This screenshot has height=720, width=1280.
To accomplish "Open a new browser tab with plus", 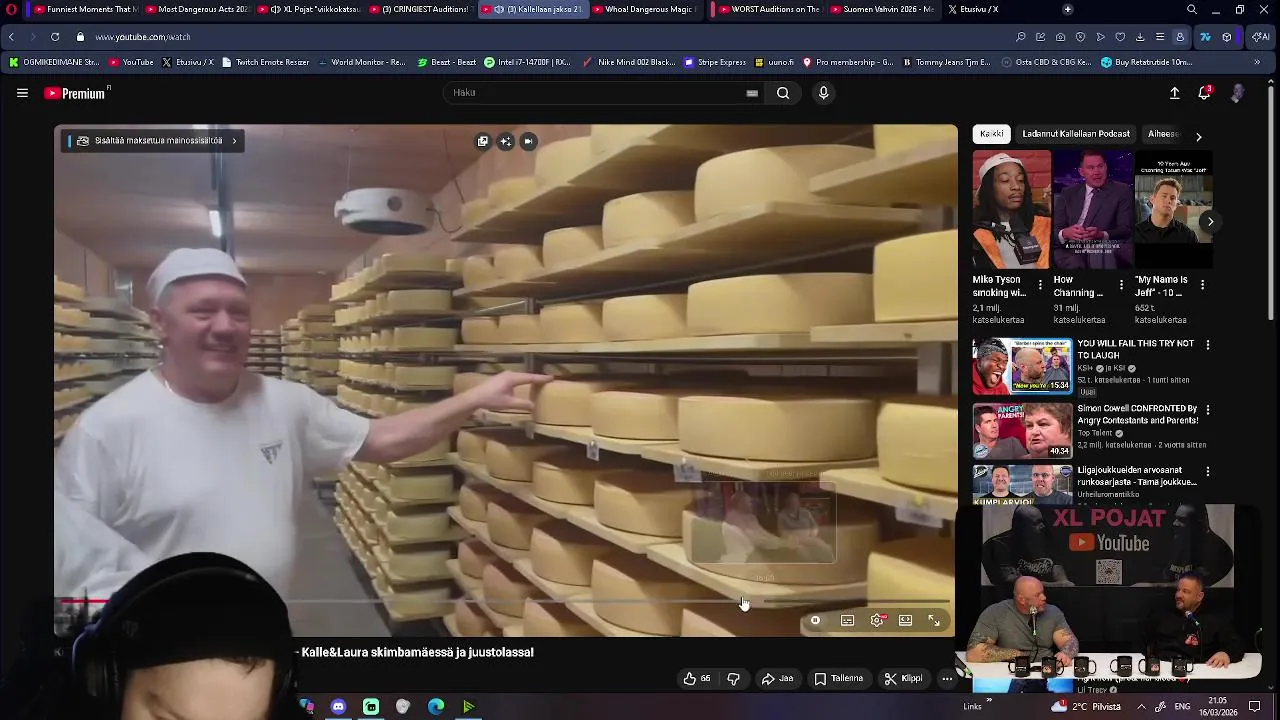I will pyautogui.click(x=1067, y=9).
